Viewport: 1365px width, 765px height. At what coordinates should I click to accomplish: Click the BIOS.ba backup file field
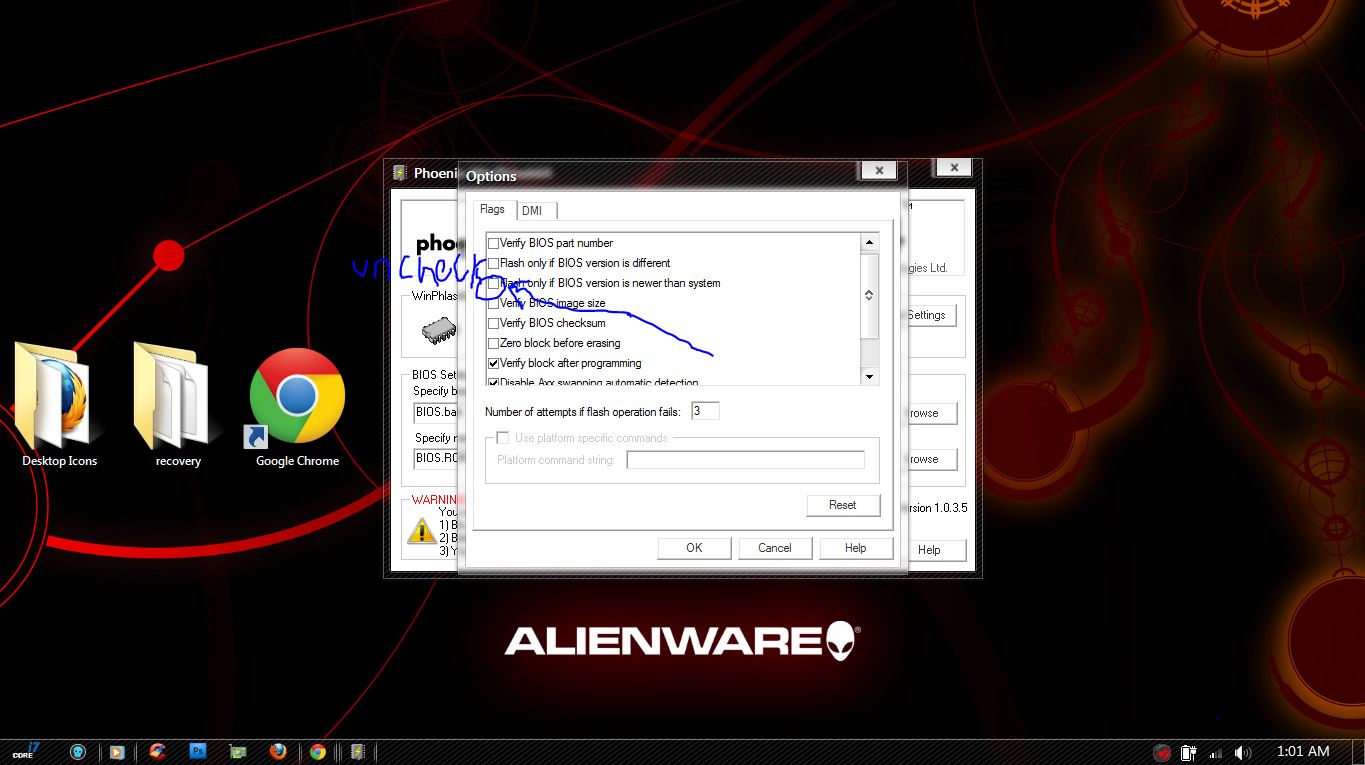436,412
